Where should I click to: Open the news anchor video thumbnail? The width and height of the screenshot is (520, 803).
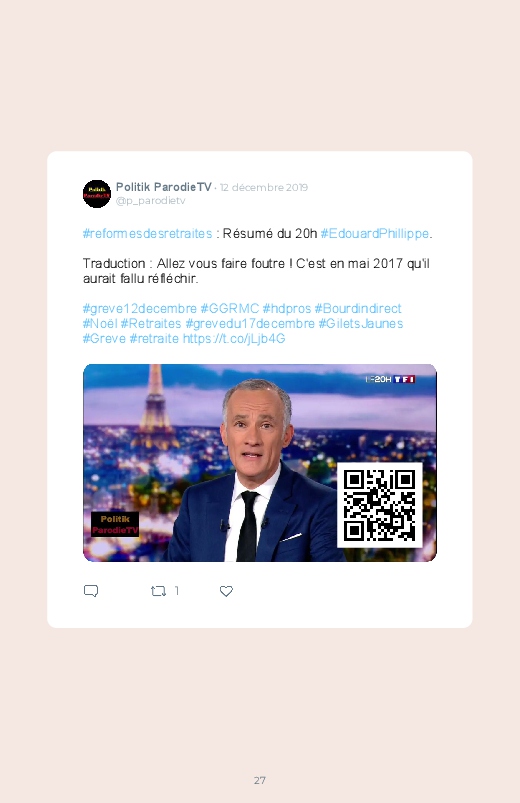pyautogui.click(x=260, y=463)
